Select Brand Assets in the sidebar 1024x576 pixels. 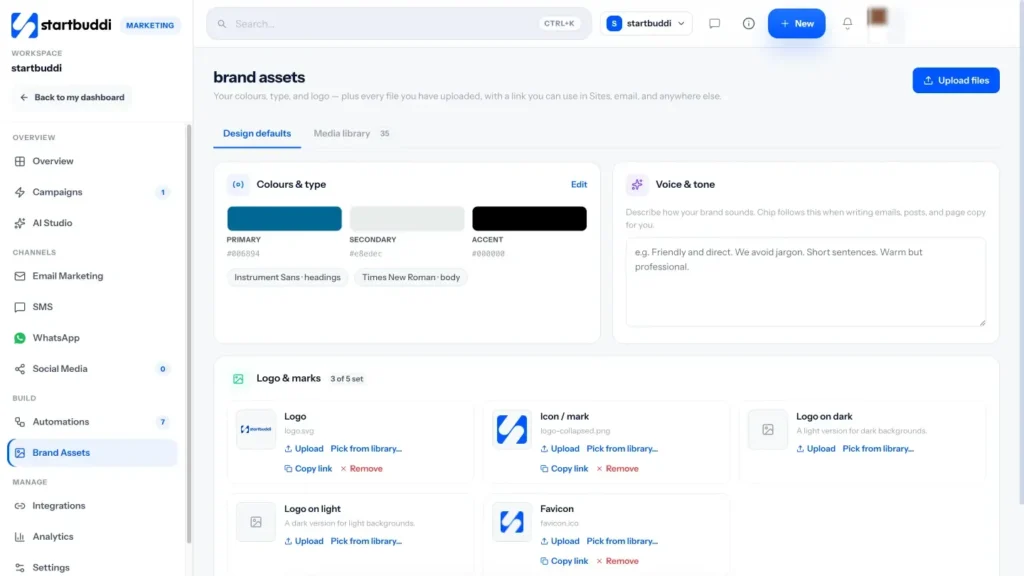click(92, 453)
